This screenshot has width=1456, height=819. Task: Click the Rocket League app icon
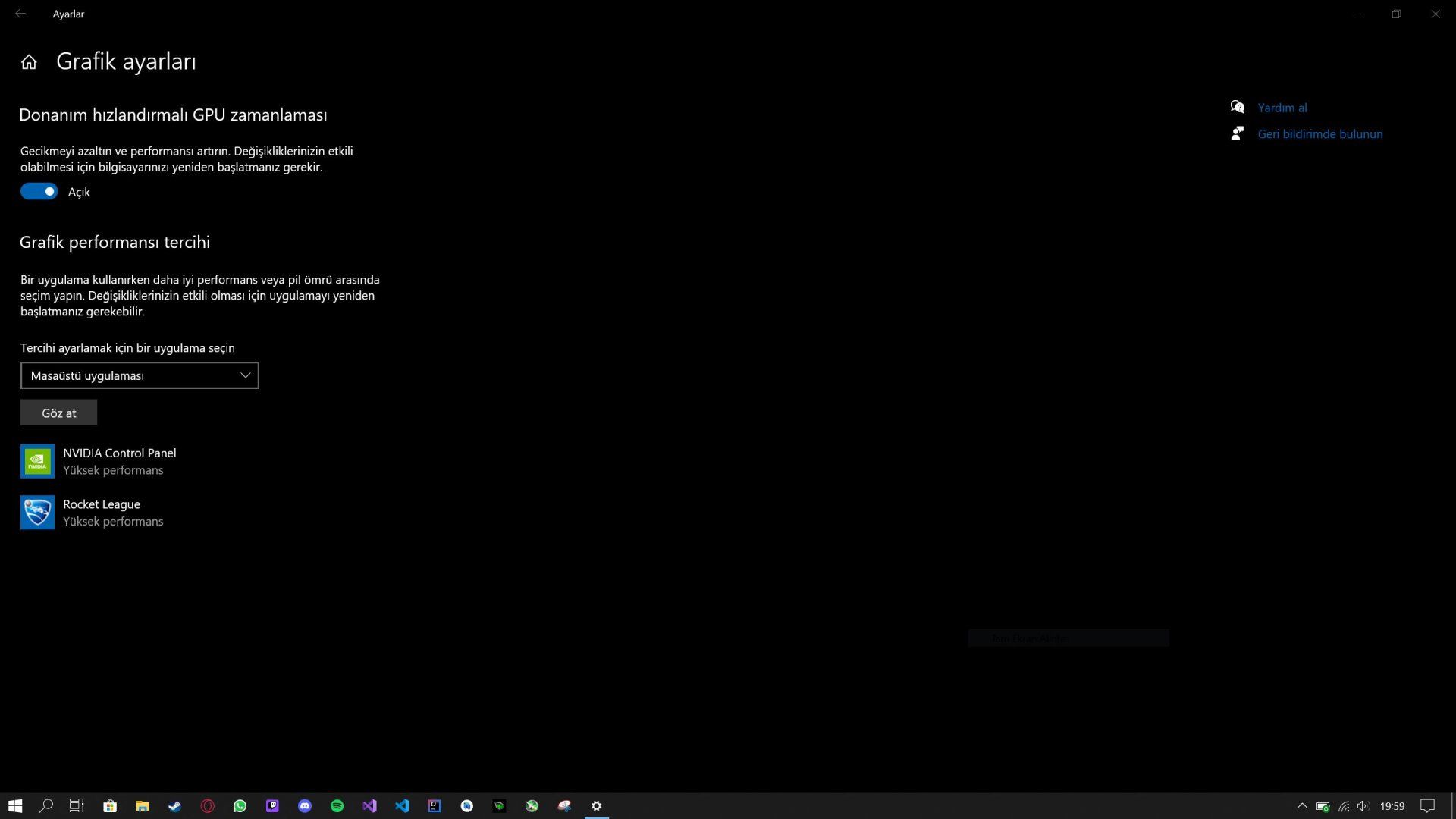pyautogui.click(x=37, y=513)
